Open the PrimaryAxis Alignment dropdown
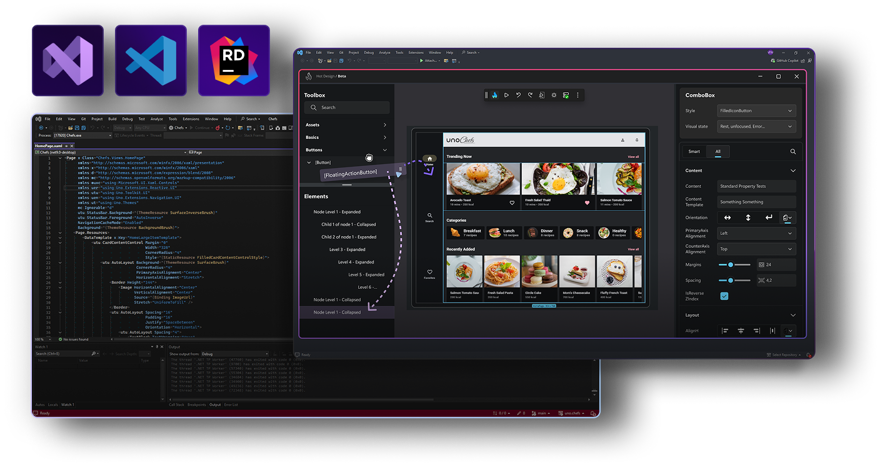 click(x=754, y=232)
